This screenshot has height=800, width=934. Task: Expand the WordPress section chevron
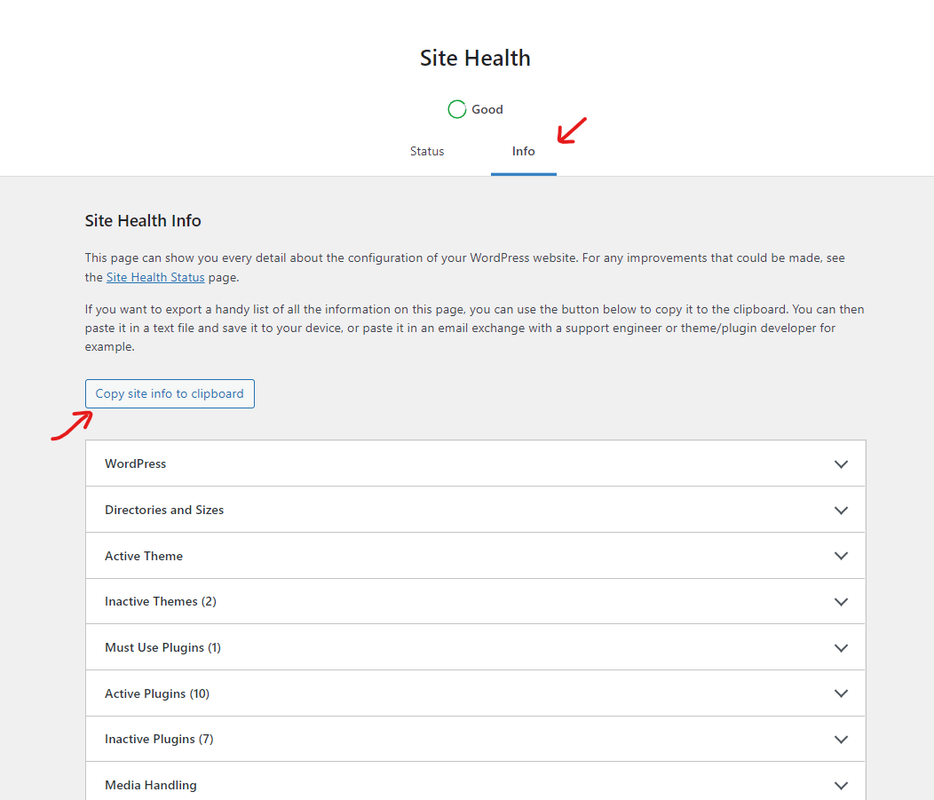[841, 464]
